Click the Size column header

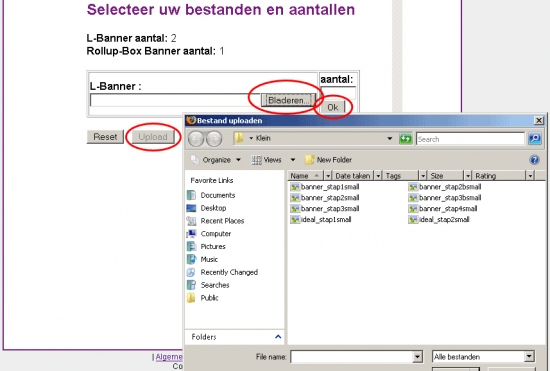click(445, 176)
